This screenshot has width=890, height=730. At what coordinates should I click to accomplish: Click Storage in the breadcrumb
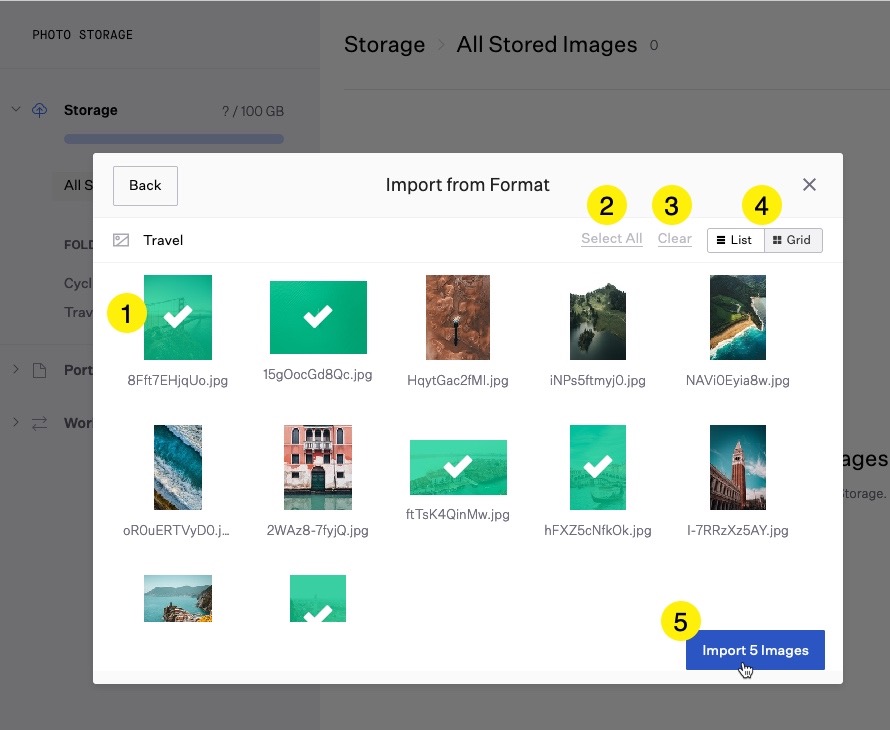384,45
